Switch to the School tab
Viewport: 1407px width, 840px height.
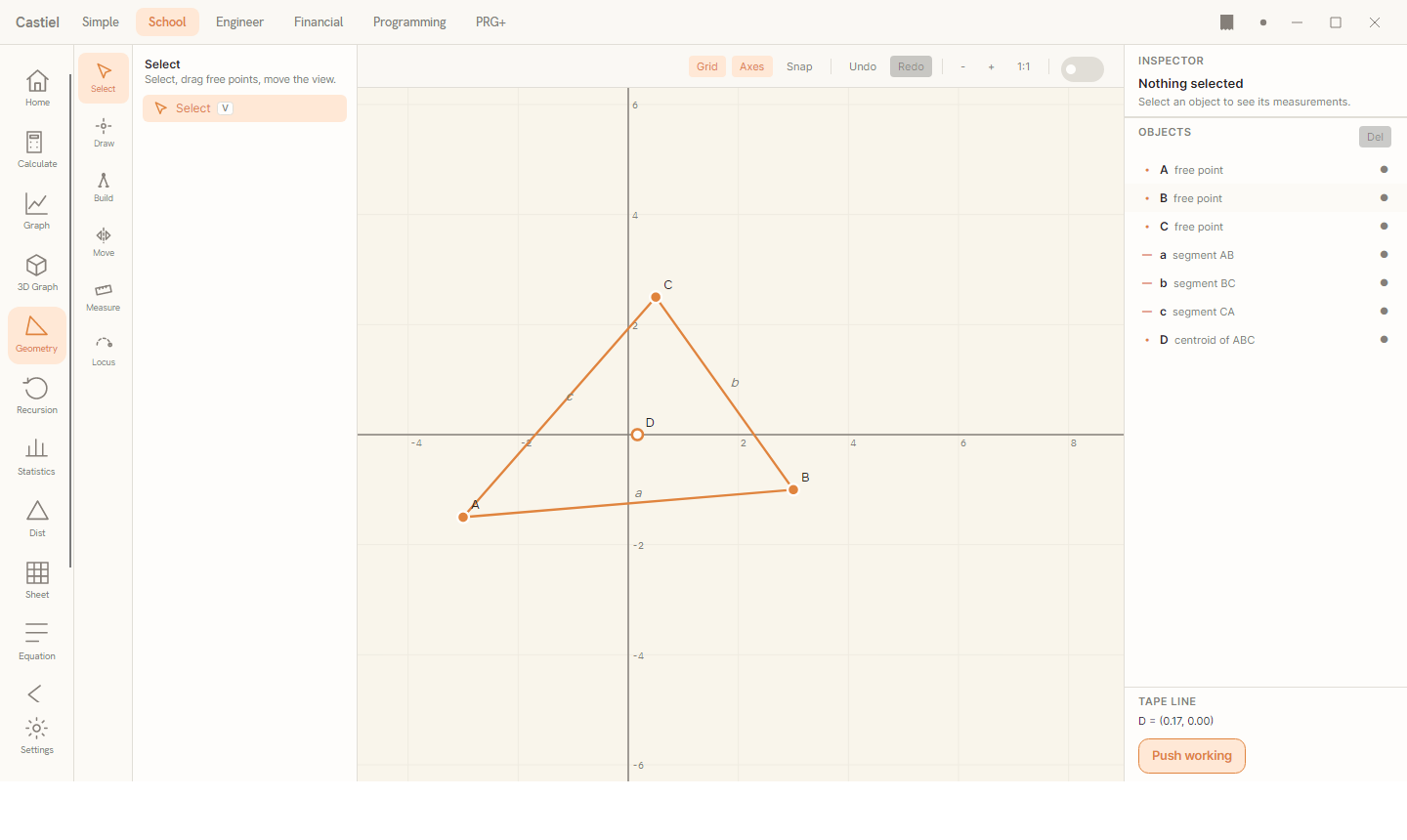167,21
